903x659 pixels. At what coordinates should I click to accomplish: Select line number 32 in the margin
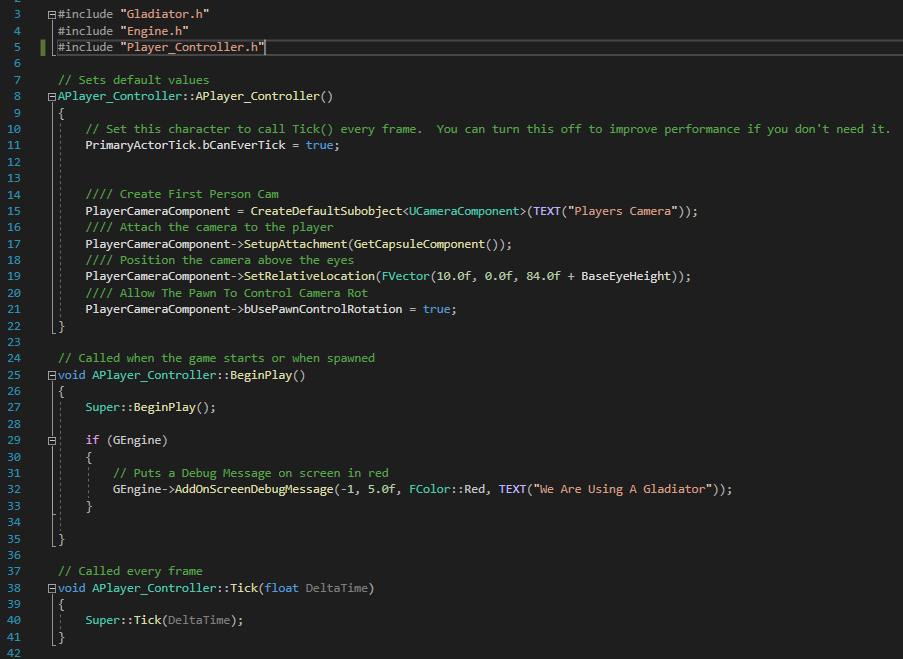coord(13,490)
